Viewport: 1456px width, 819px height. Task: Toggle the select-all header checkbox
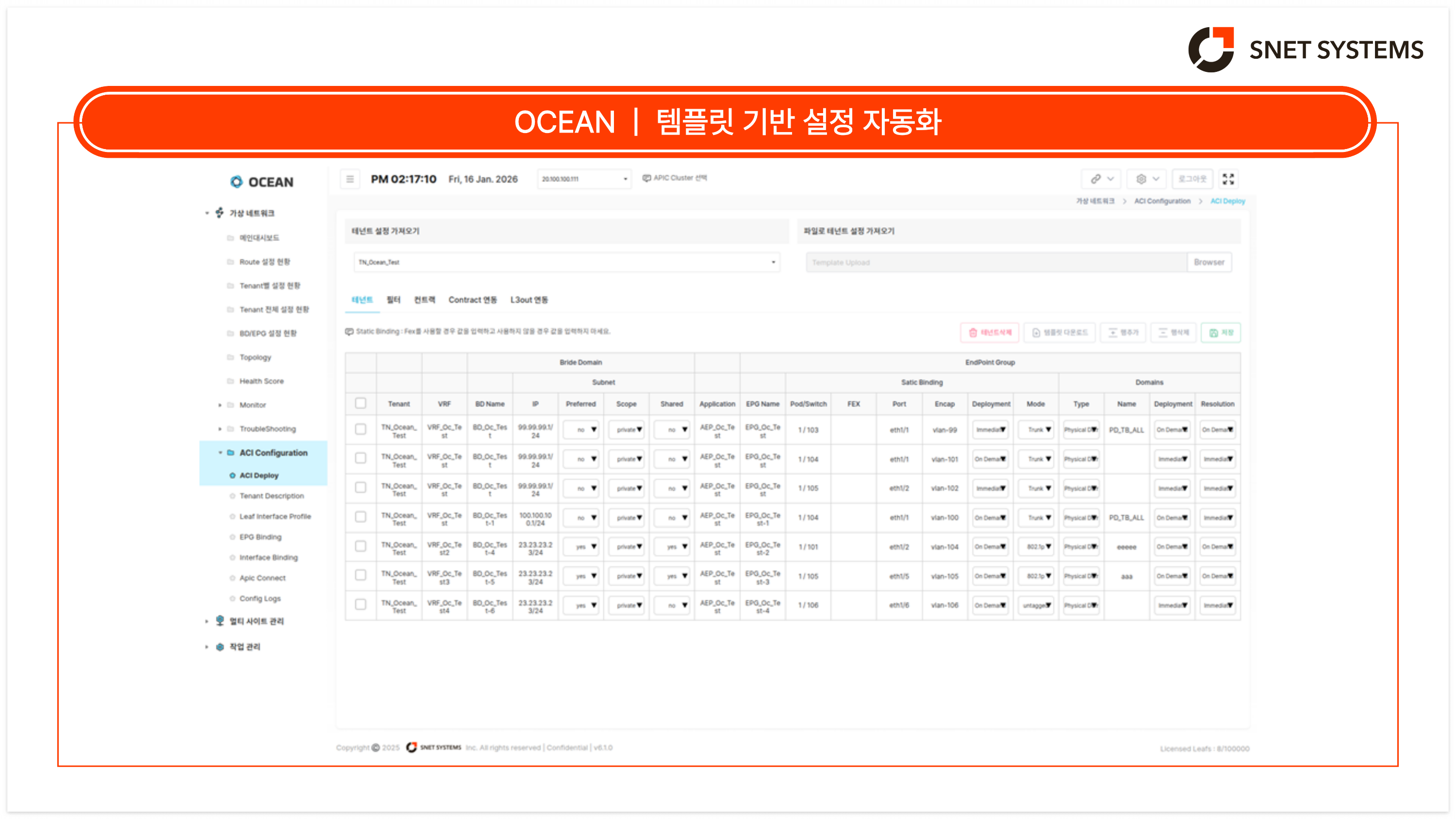tap(360, 403)
